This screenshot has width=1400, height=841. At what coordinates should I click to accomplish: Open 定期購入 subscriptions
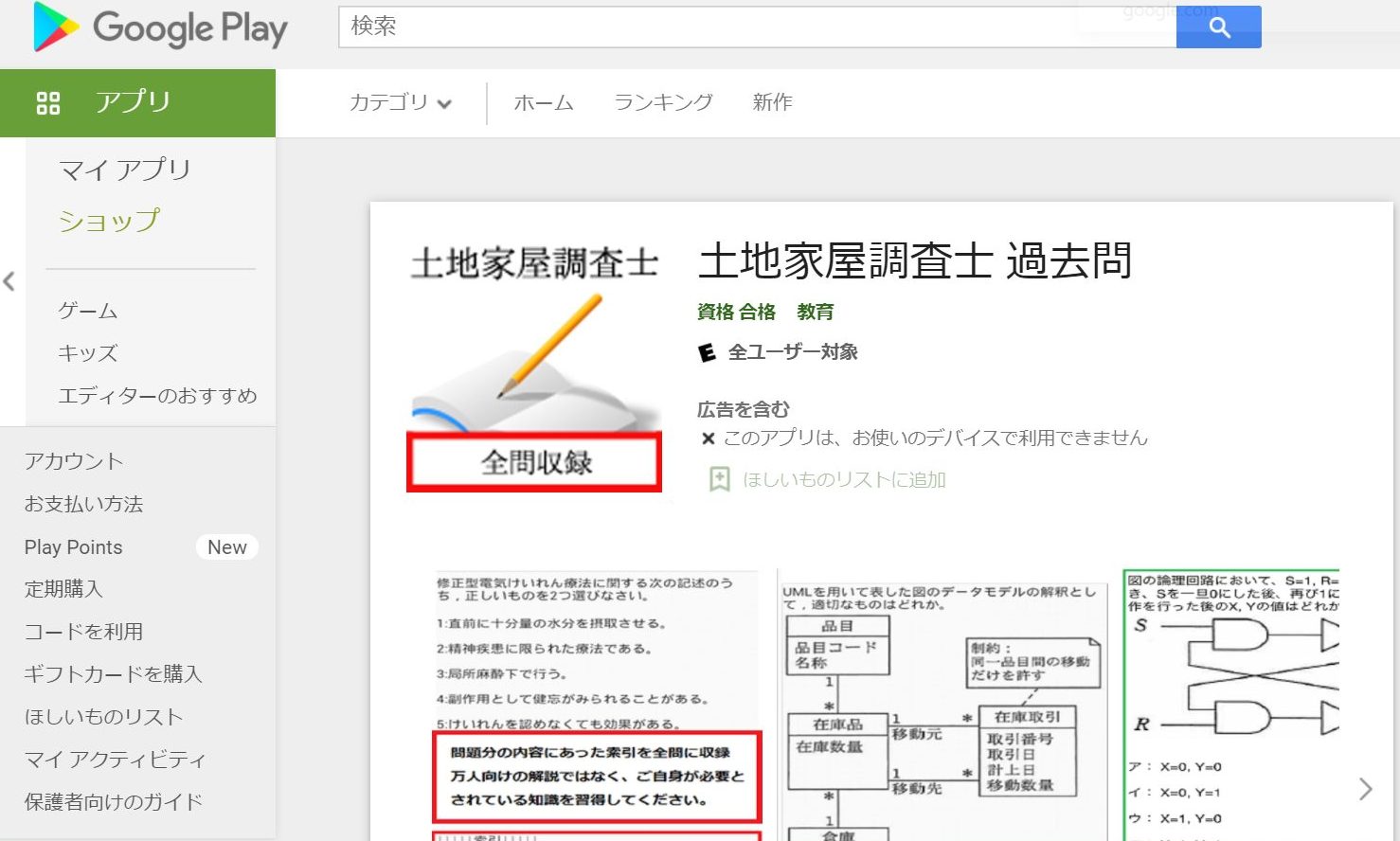[63, 589]
